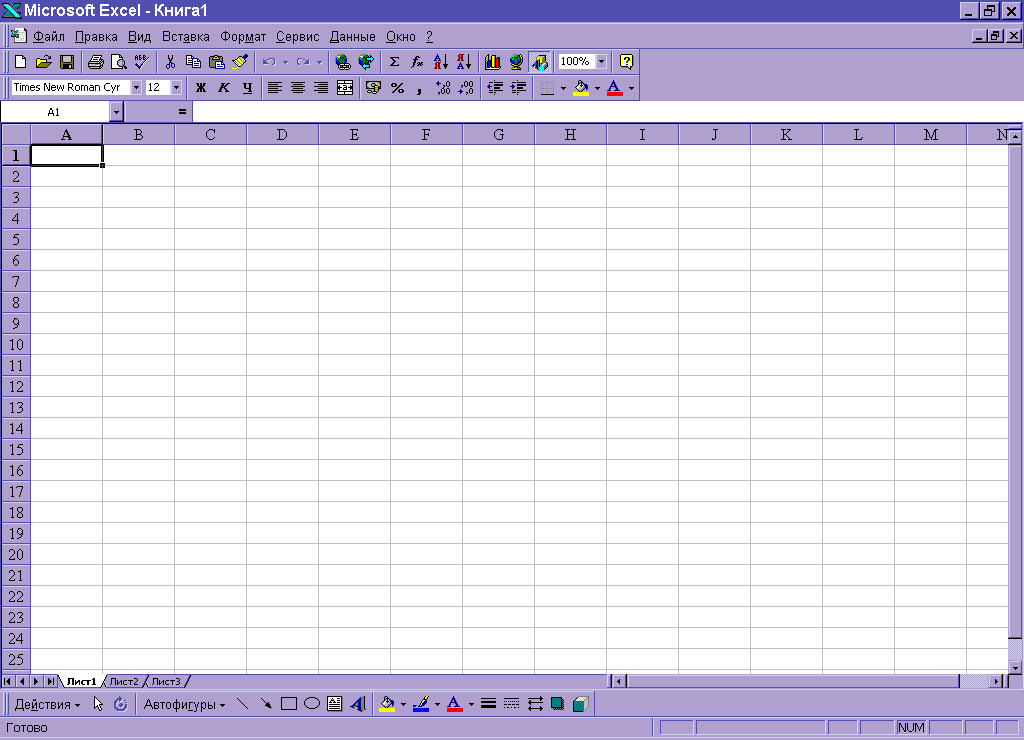Insert a hyperlink with the globe-link icon

pos(342,62)
